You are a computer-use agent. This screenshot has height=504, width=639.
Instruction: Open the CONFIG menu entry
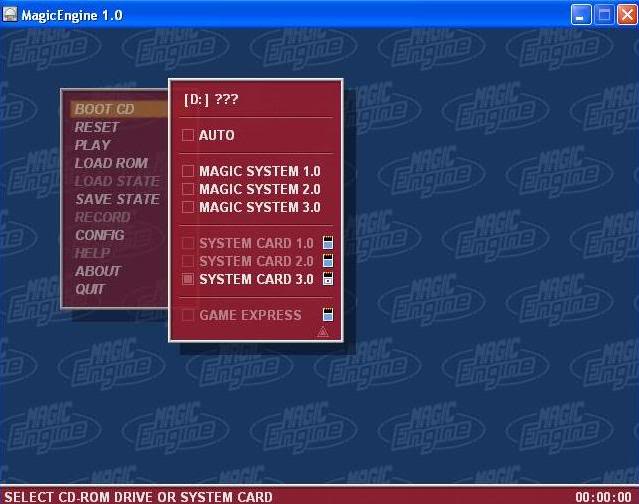(100, 235)
